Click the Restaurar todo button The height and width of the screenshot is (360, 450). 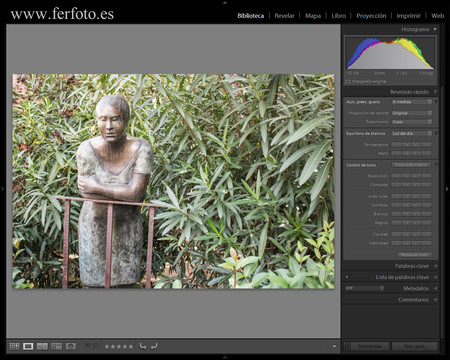(x=414, y=255)
